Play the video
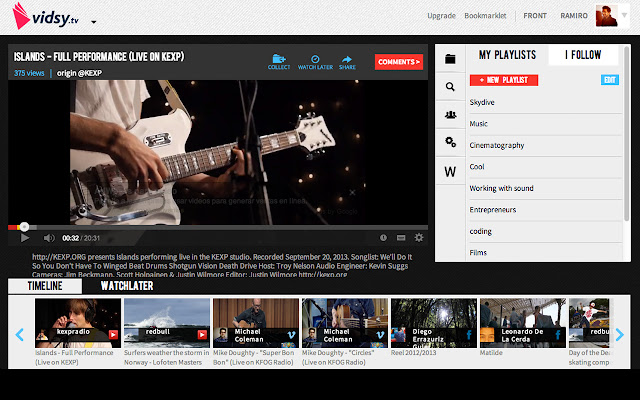This screenshot has width=640, height=400. pos(24,238)
